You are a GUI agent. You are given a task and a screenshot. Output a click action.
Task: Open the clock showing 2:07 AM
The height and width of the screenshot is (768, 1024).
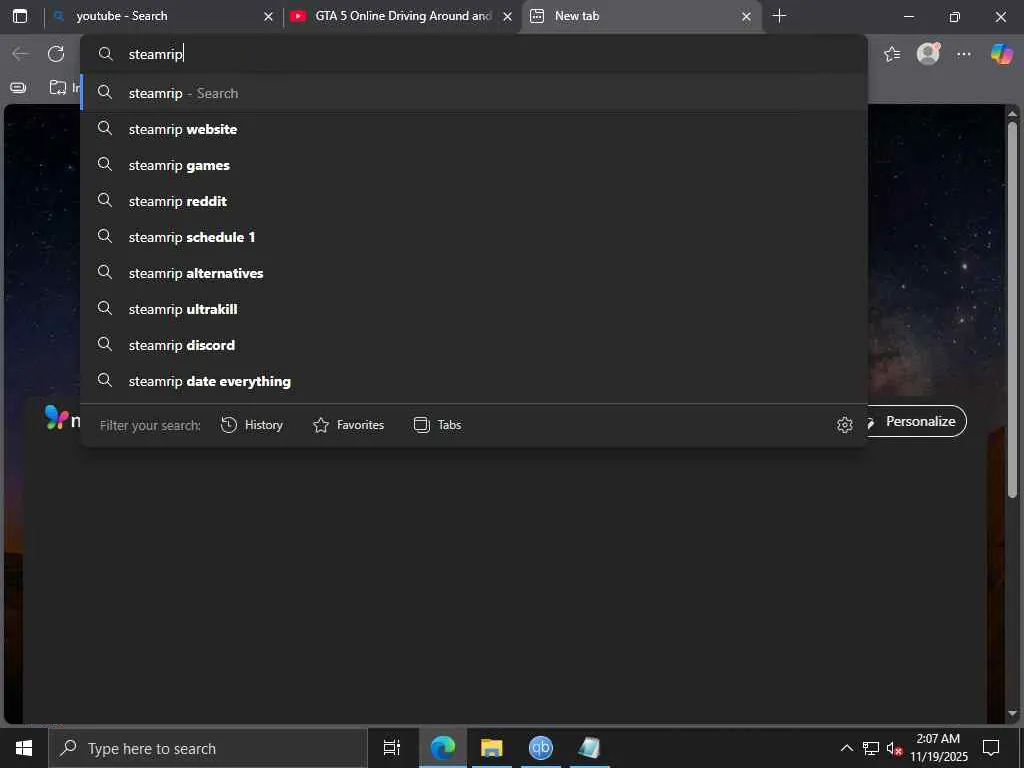point(938,748)
